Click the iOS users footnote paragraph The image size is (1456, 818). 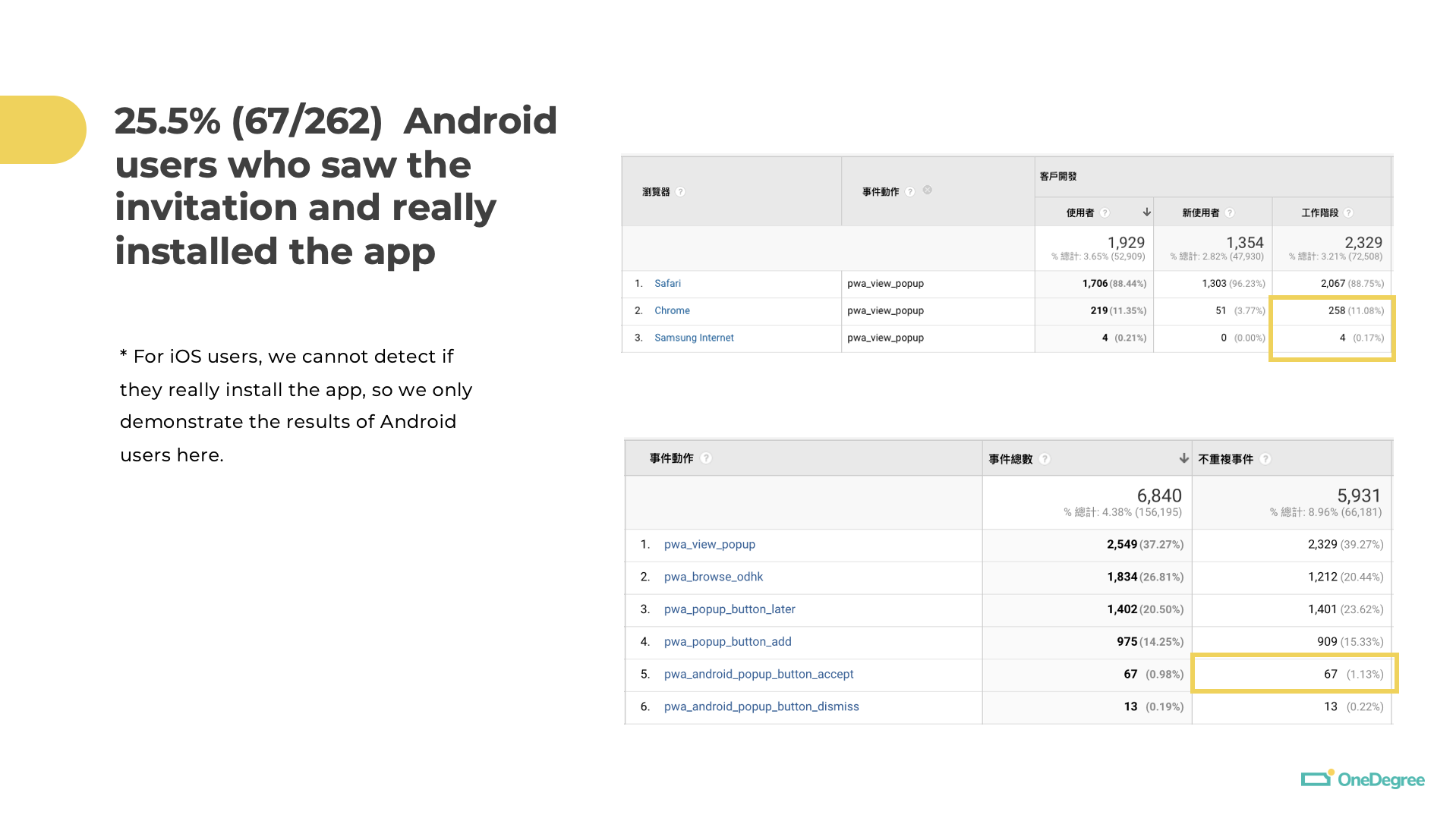point(296,406)
